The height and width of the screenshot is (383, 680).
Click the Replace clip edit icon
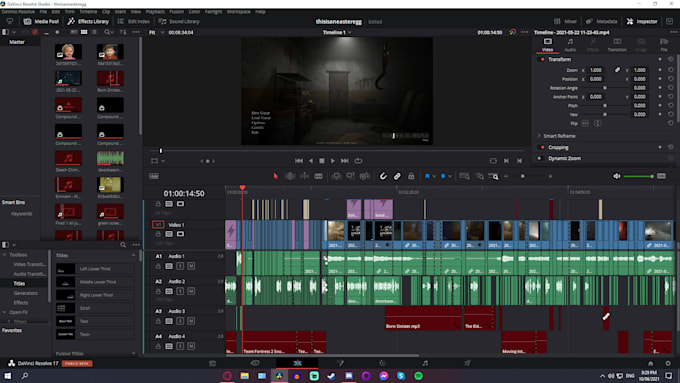coord(364,176)
